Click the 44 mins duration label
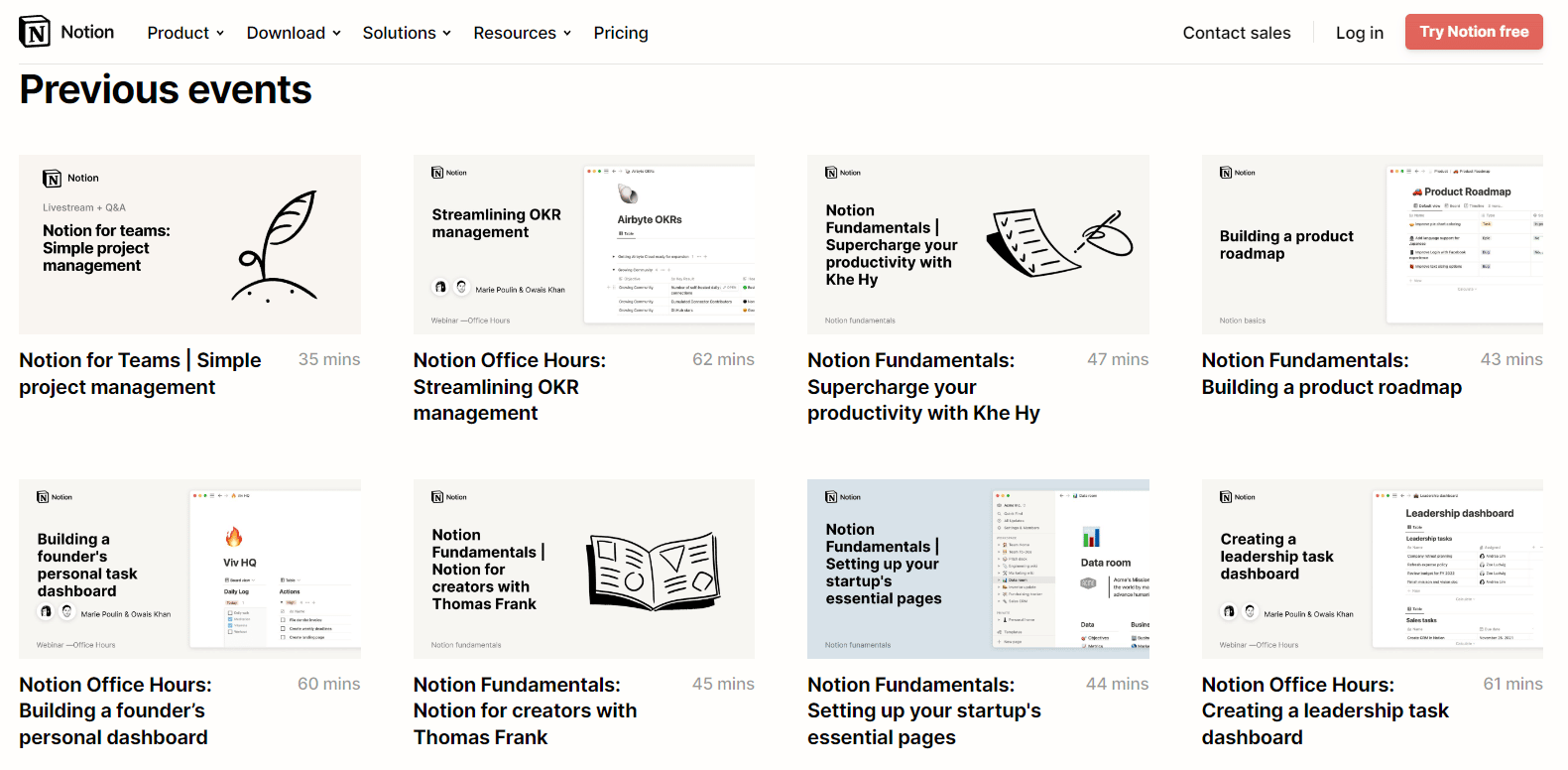This screenshot has height=770, width=1568. [1118, 684]
